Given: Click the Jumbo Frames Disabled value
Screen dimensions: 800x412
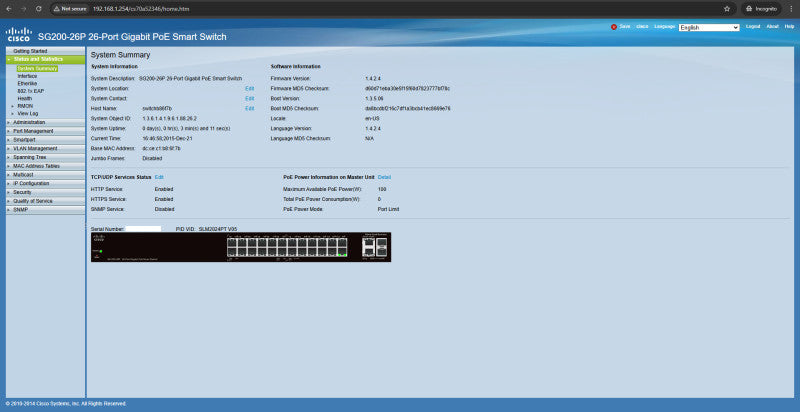Looking at the screenshot, I should coord(152,159).
